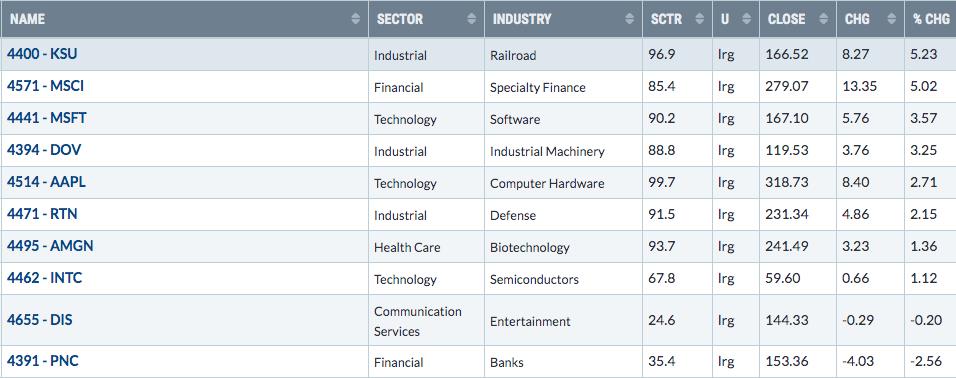
Task: Open the 4400 - KSU link
Action: 42,54
